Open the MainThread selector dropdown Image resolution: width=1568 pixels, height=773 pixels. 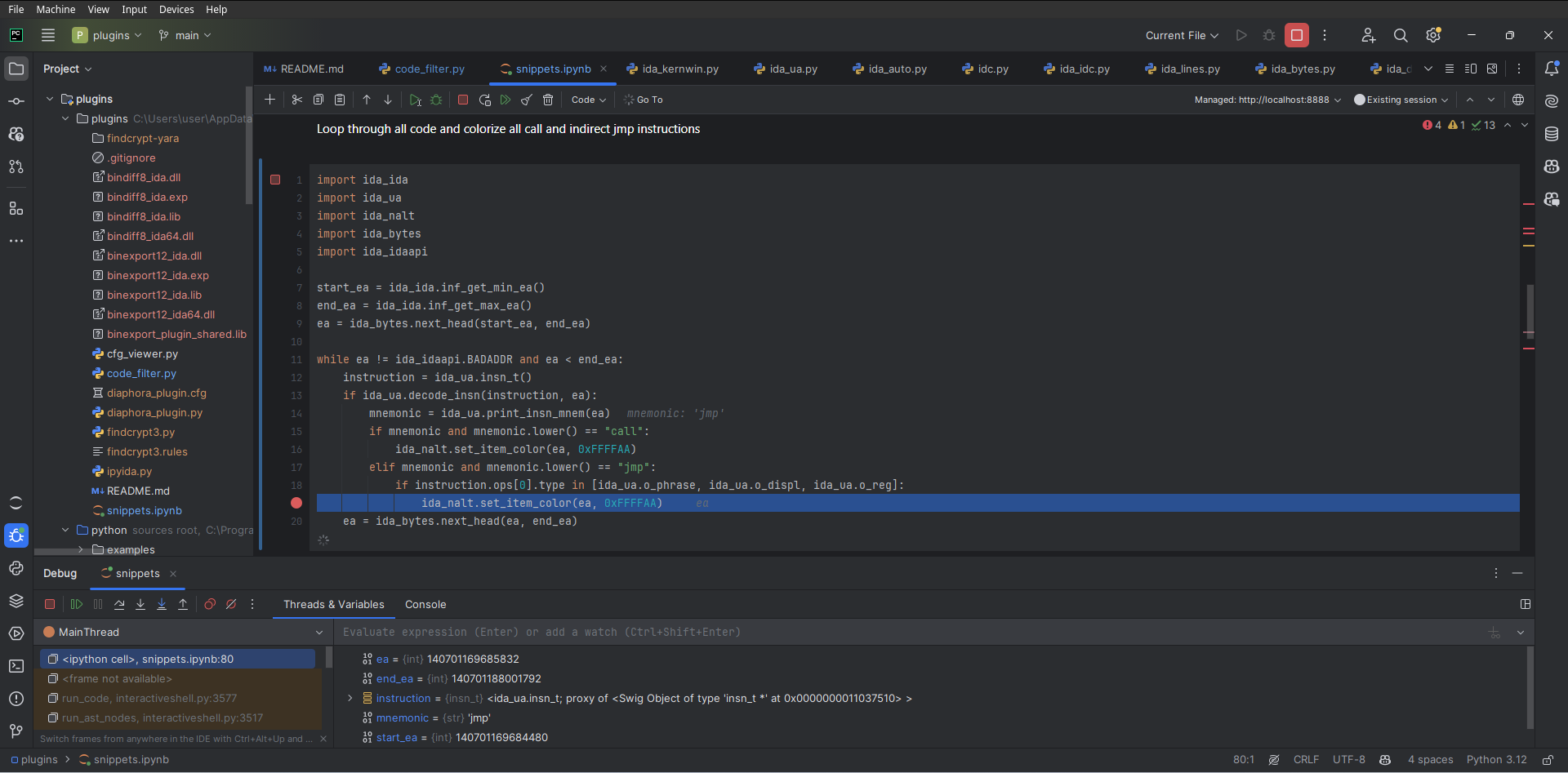tap(184, 632)
